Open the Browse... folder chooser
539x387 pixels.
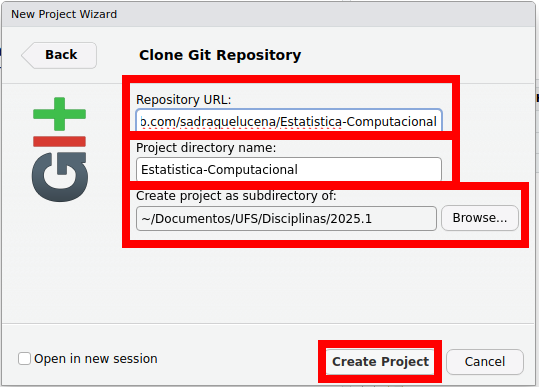480,218
